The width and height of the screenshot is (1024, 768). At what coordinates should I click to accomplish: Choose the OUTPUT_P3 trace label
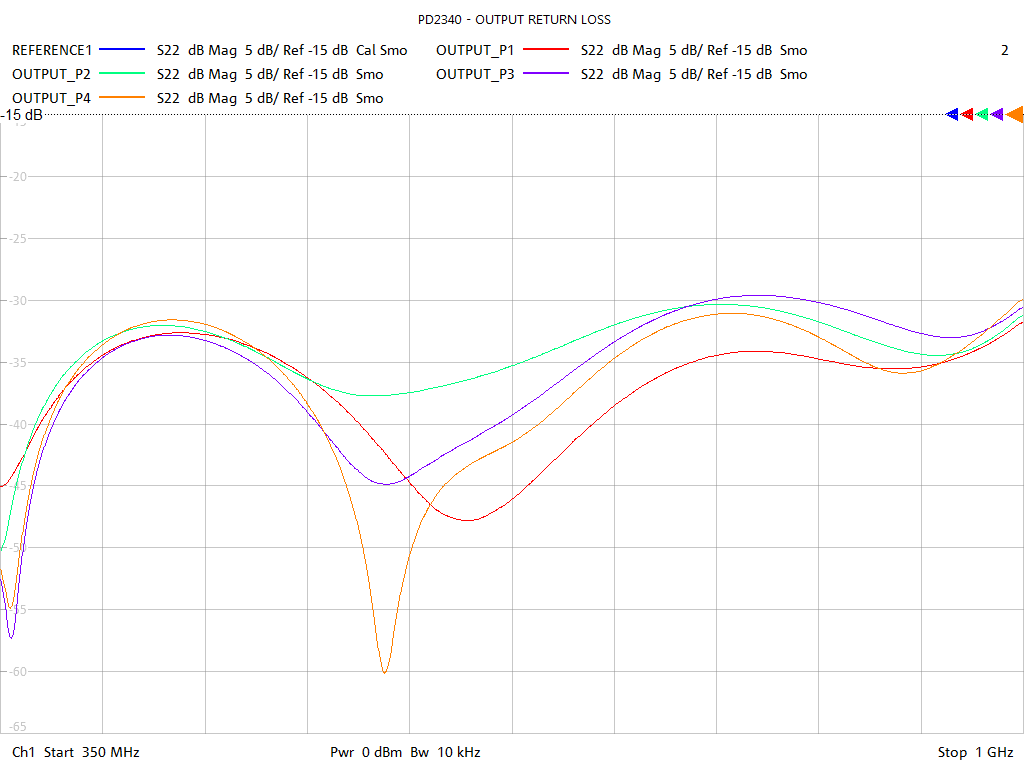[x=475, y=74]
